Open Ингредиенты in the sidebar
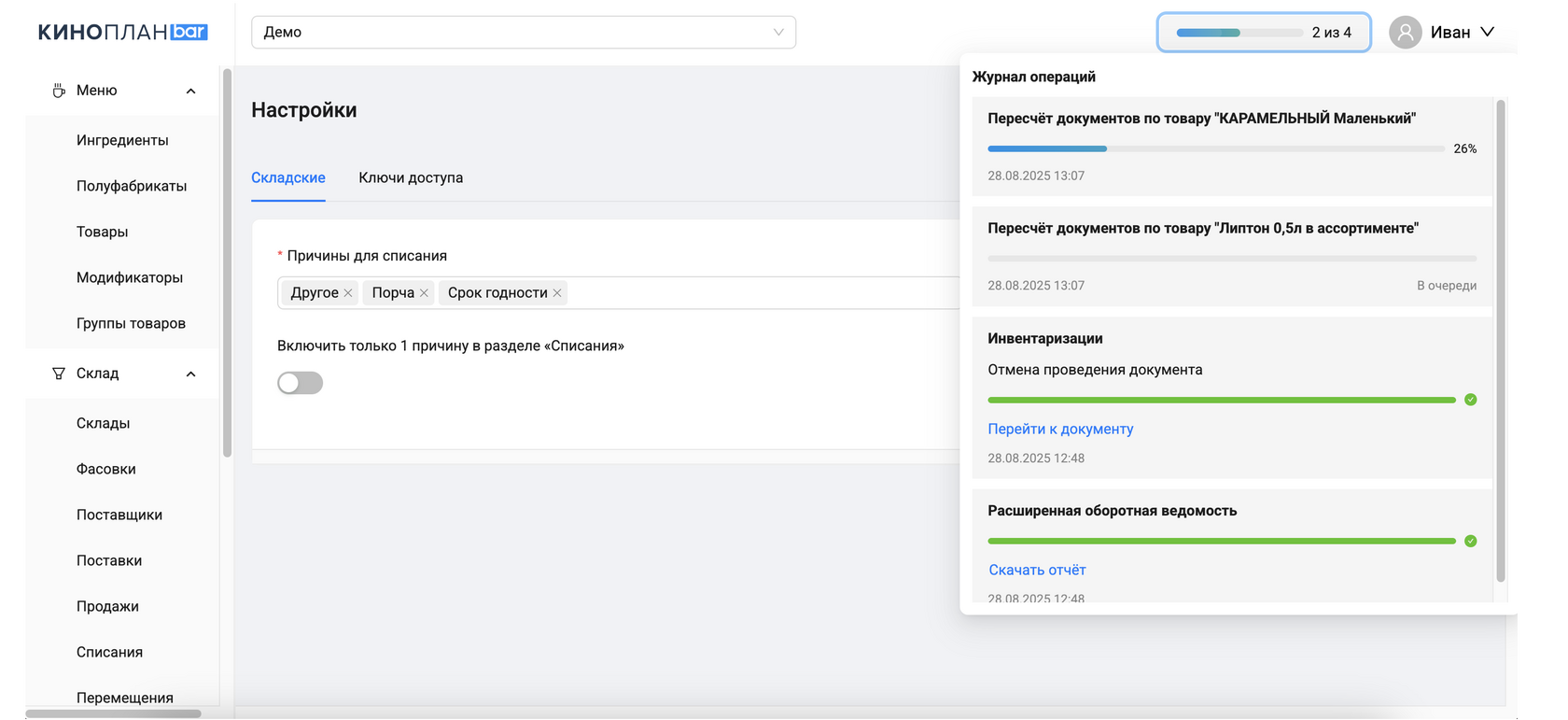1568x720 pixels. click(x=122, y=140)
